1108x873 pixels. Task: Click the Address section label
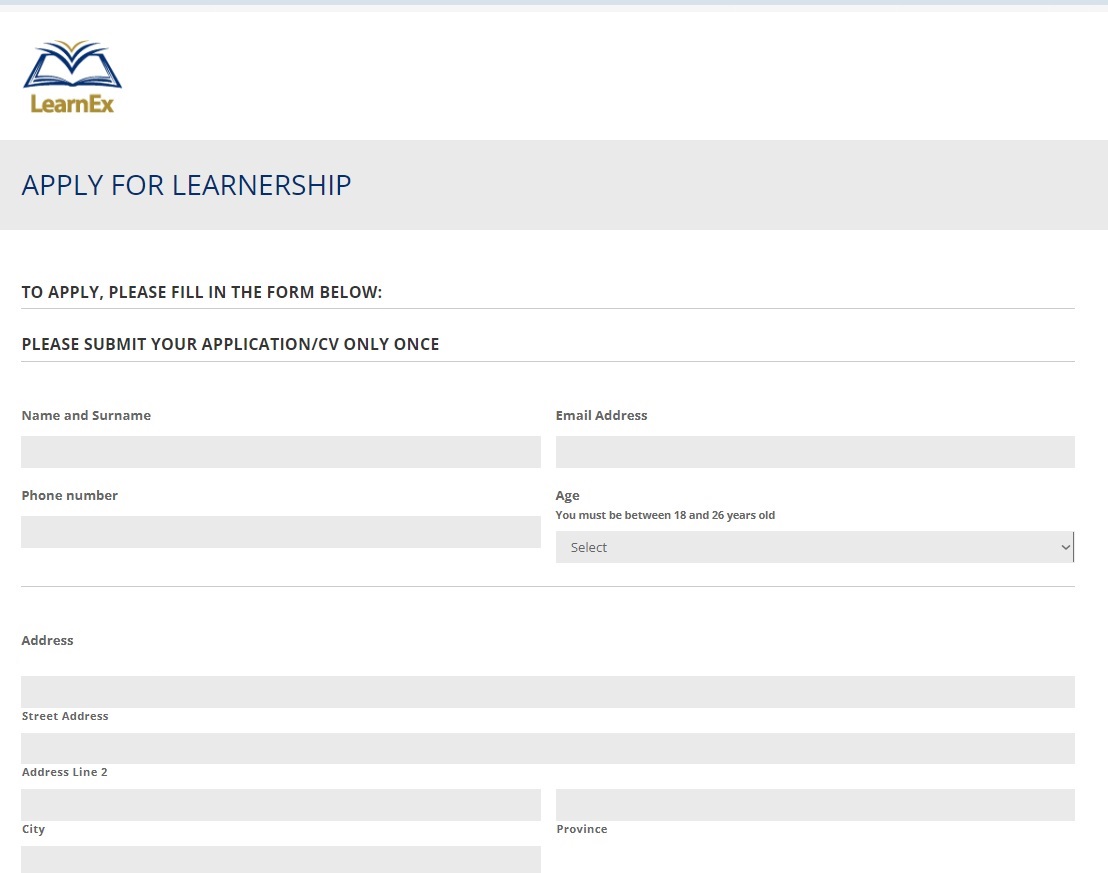pyautogui.click(x=47, y=640)
